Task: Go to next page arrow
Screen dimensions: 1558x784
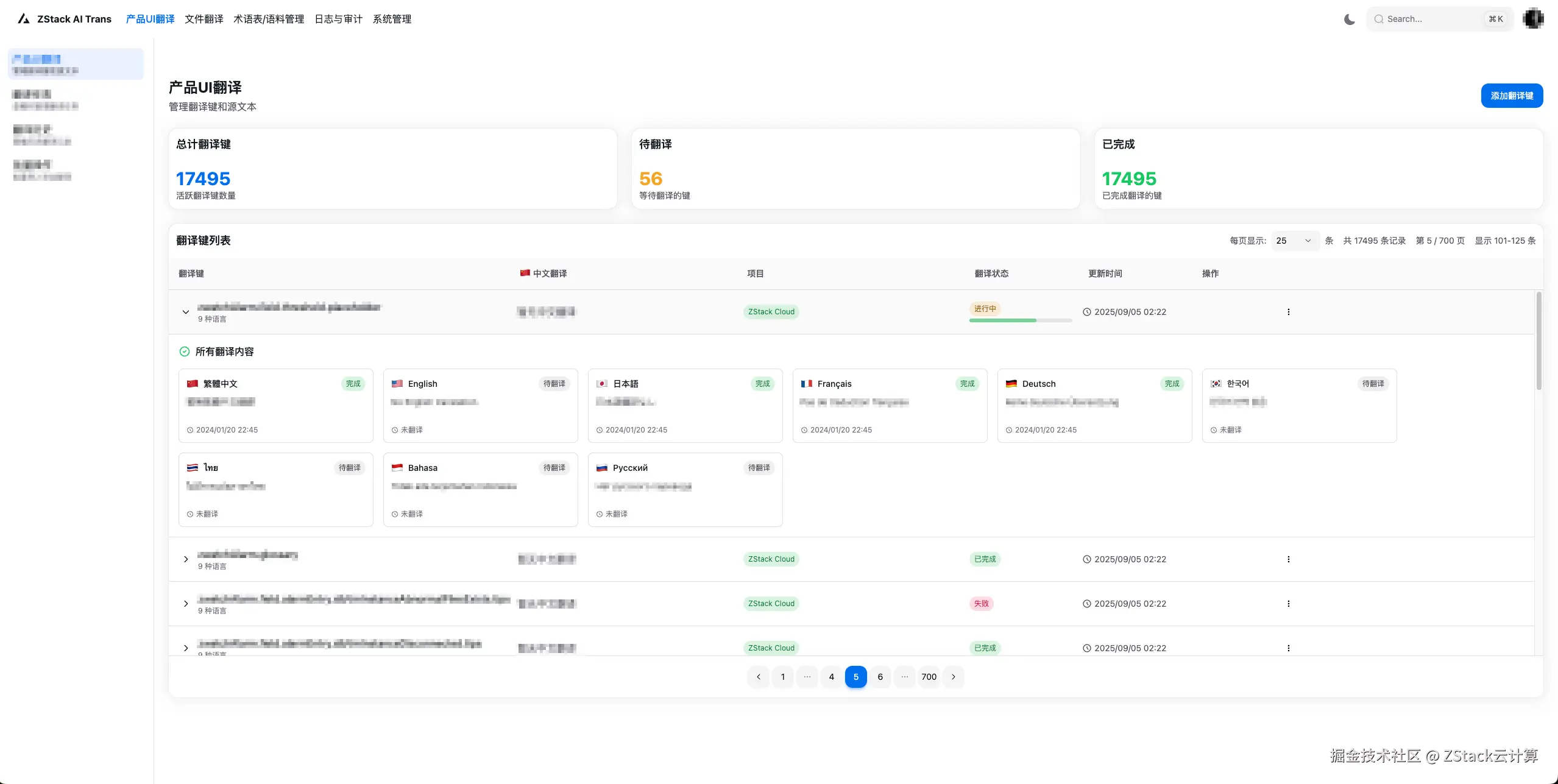Action: (x=953, y=677)
